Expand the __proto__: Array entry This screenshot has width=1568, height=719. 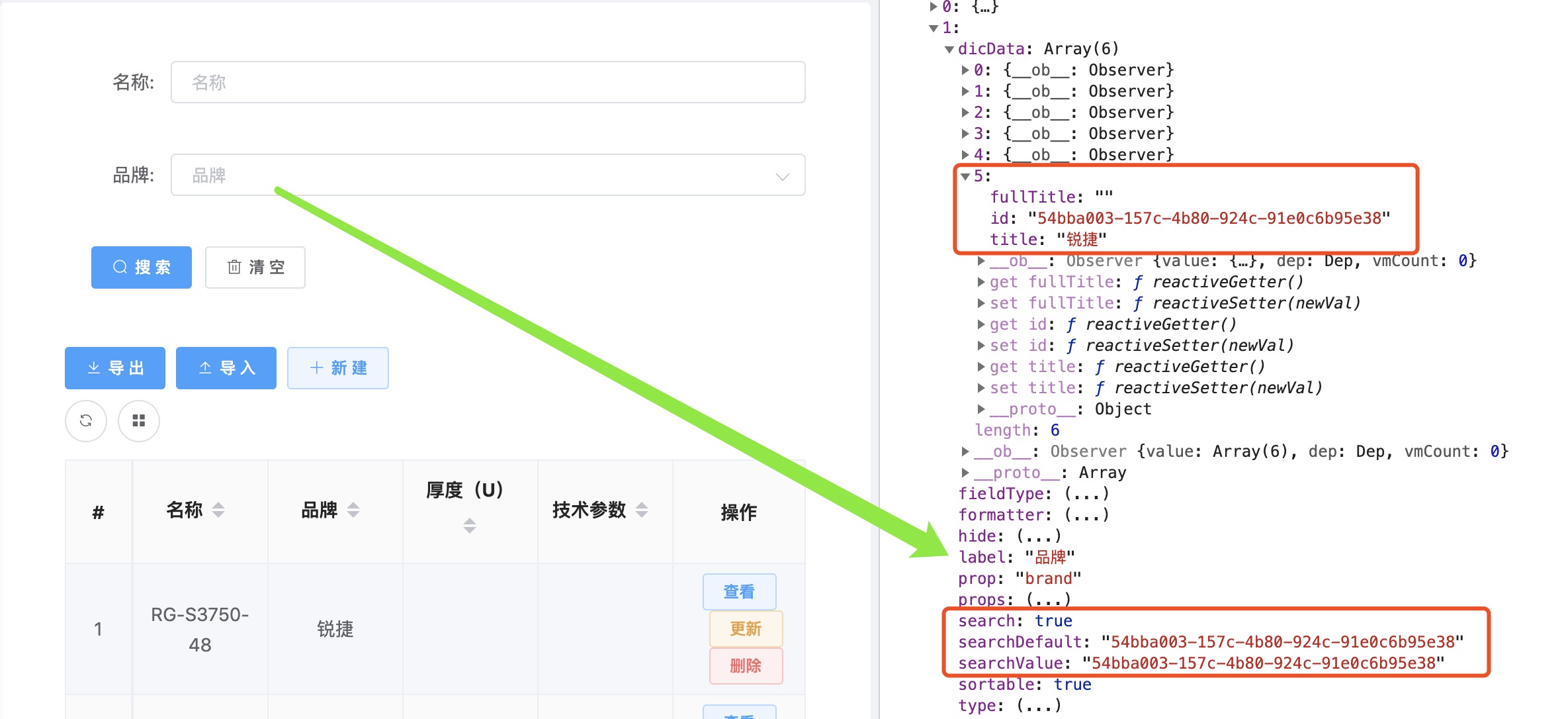pyautogui.click(x=965, y=473)
